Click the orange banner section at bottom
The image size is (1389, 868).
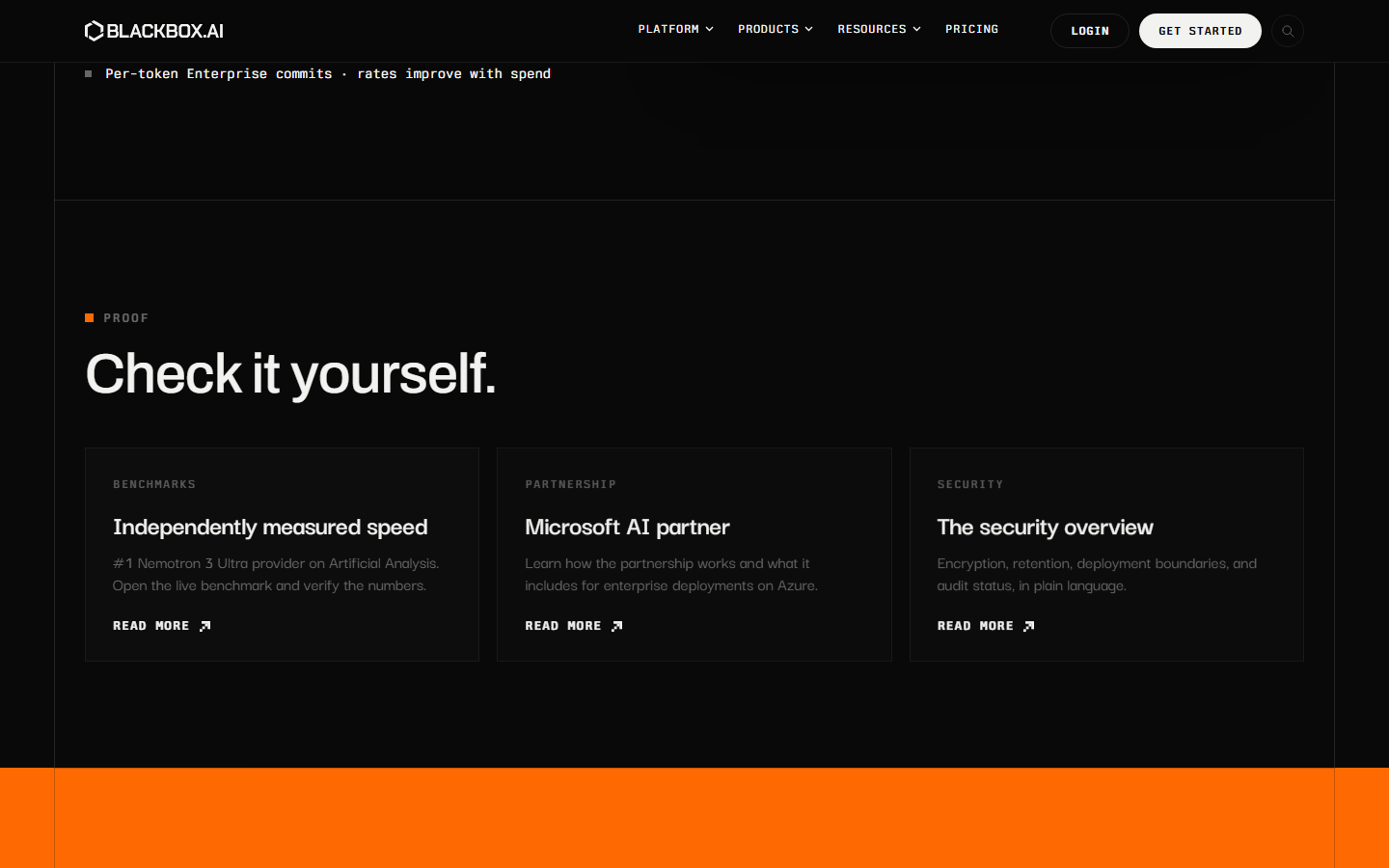pyautogui.click(x=694, y=818)
